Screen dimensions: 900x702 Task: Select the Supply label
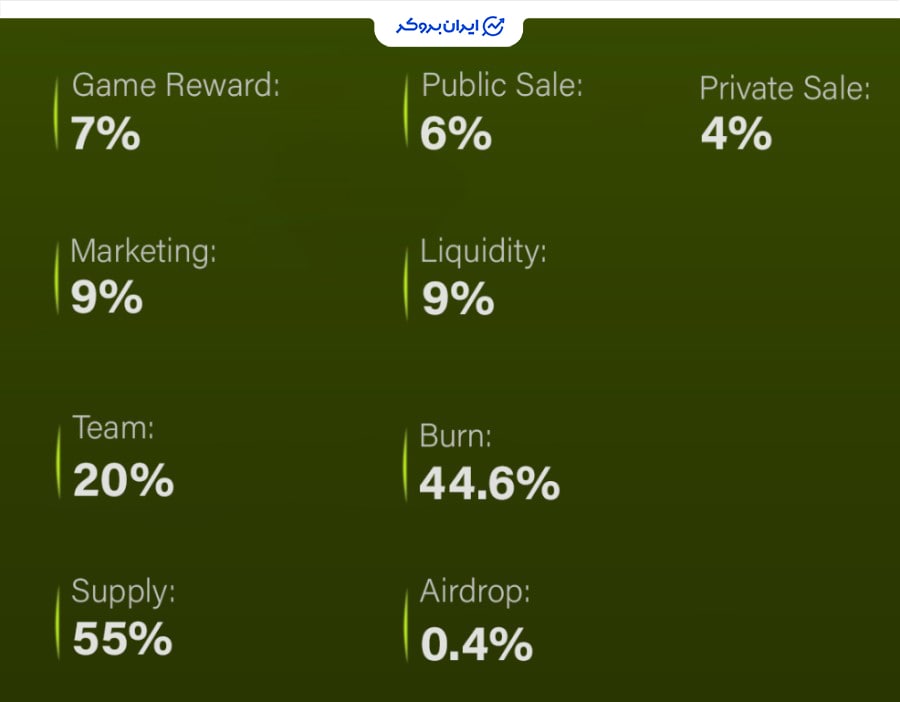123,592
